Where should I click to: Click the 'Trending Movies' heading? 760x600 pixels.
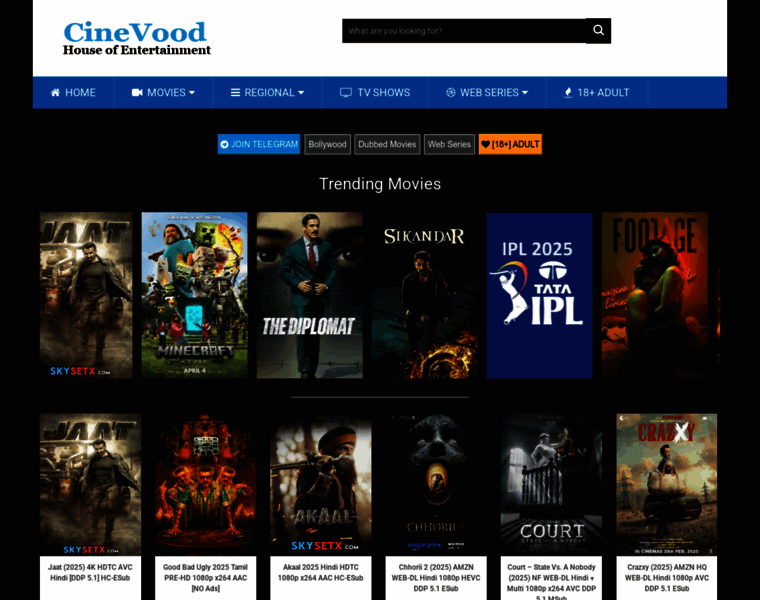(x=380, y=184)
